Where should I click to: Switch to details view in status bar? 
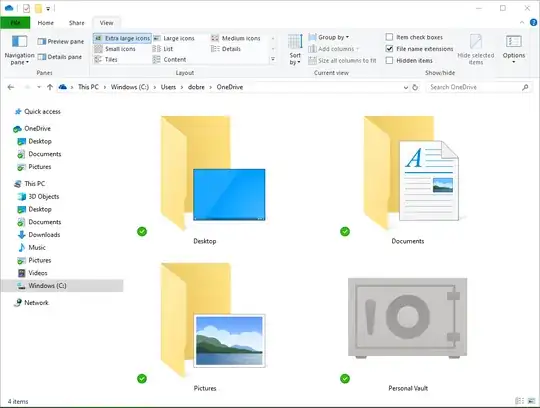(519, 401)
